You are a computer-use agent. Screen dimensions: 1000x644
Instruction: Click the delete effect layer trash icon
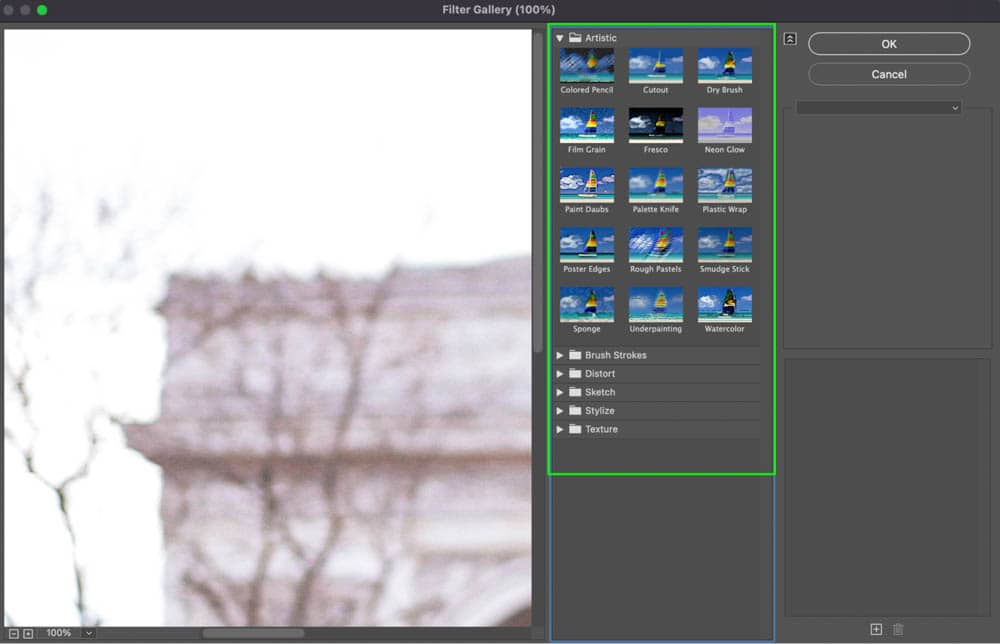click(x=898, y=629)
